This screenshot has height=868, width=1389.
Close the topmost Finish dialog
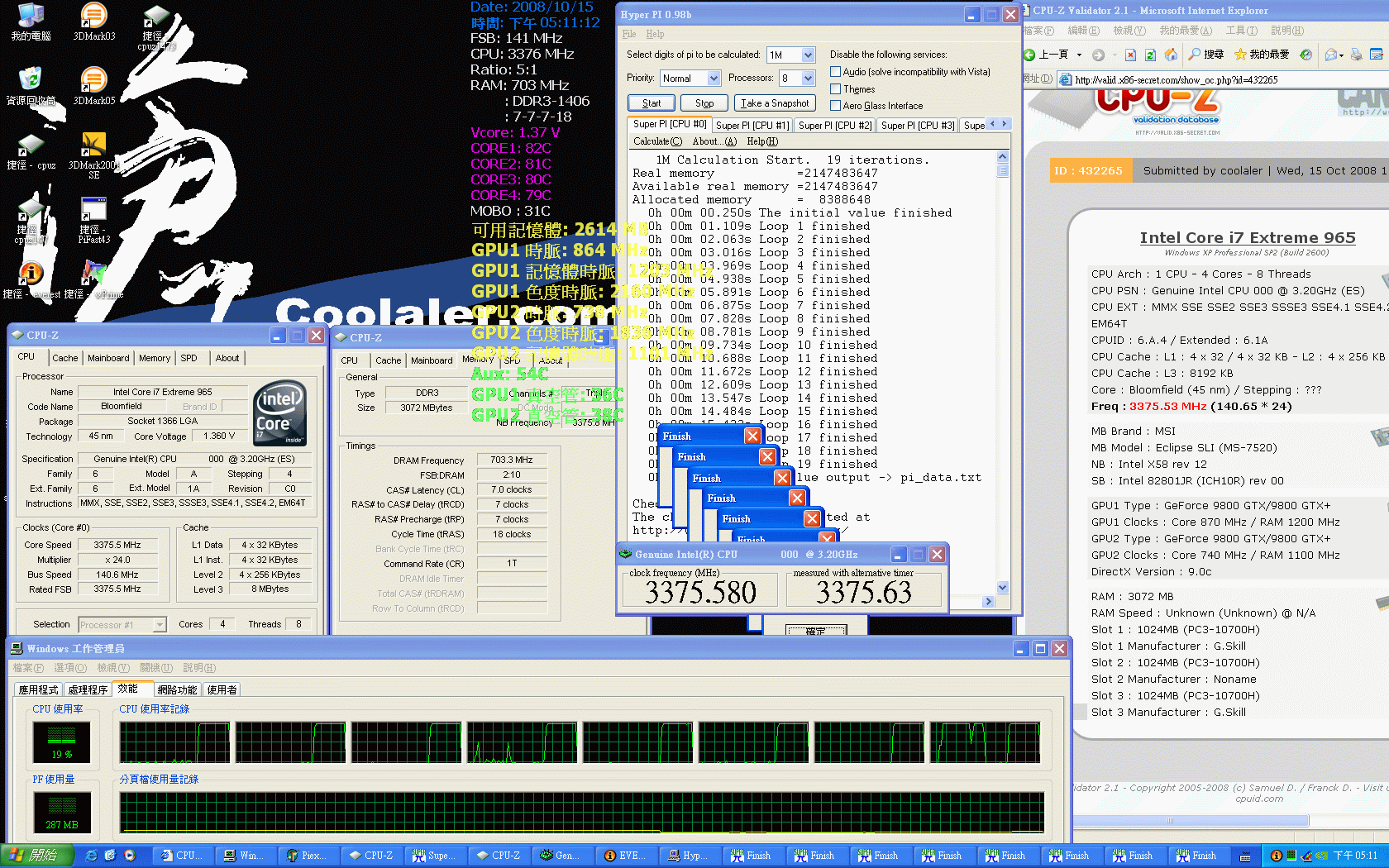pyautogui.click(x=752, y=436)
